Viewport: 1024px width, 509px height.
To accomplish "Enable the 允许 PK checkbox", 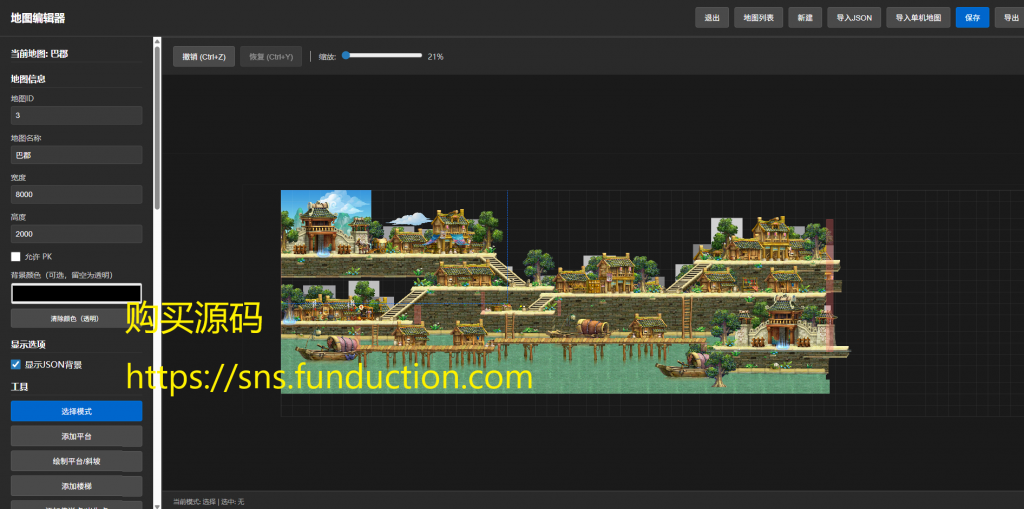I will click(x=16, y=257).
